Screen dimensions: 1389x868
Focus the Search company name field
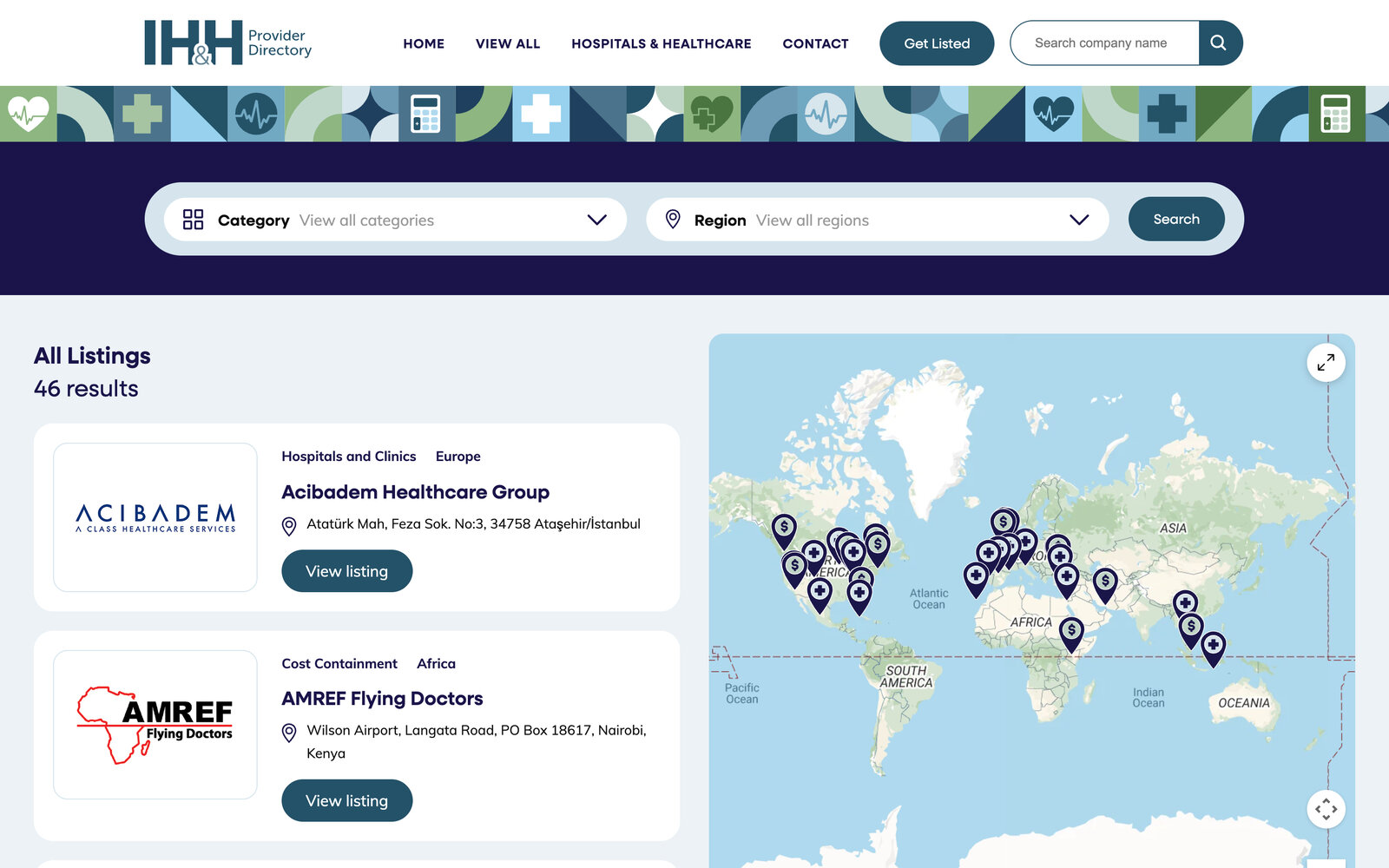coord(1105,43)
